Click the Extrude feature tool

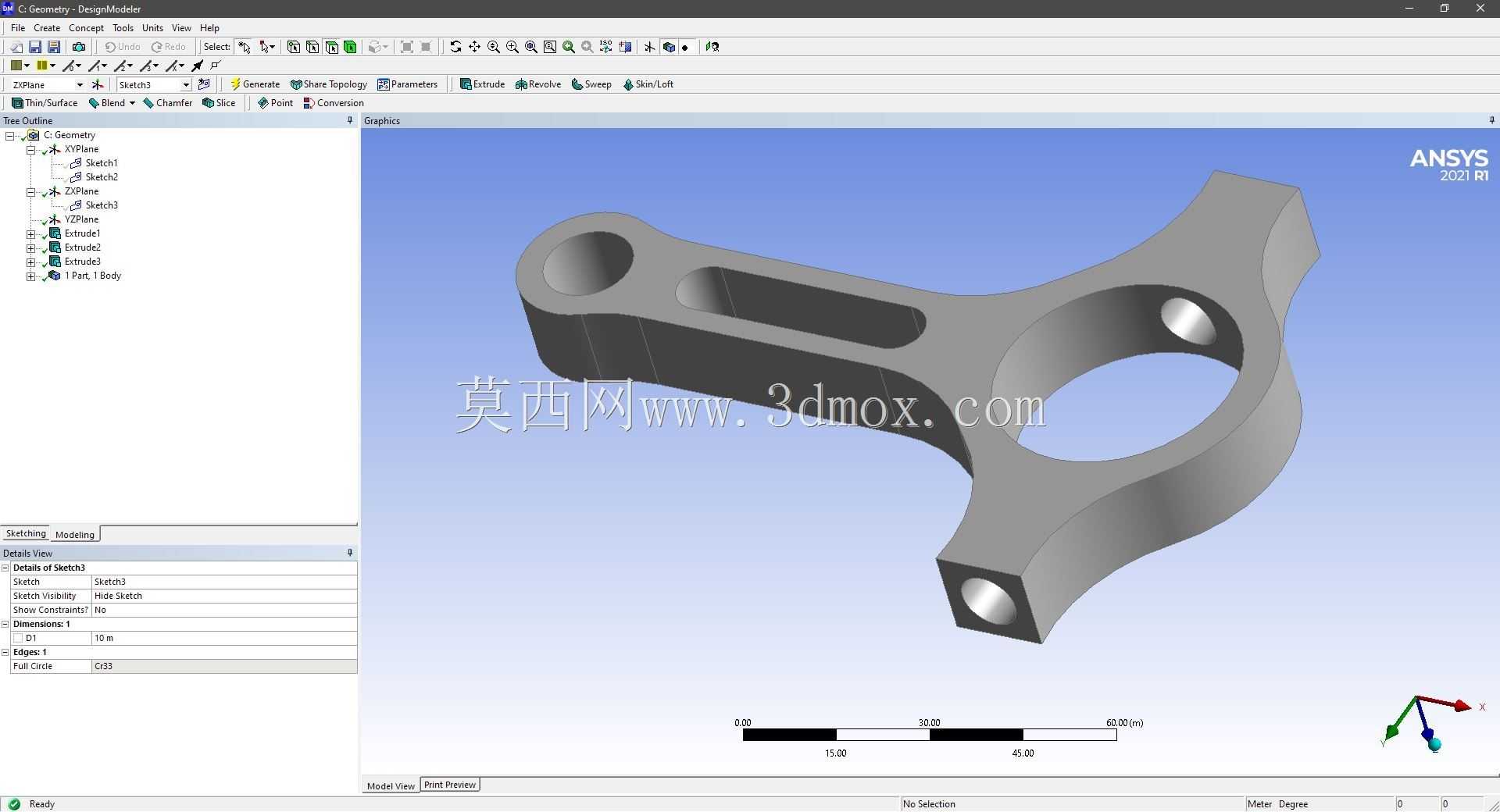point(482,84)
